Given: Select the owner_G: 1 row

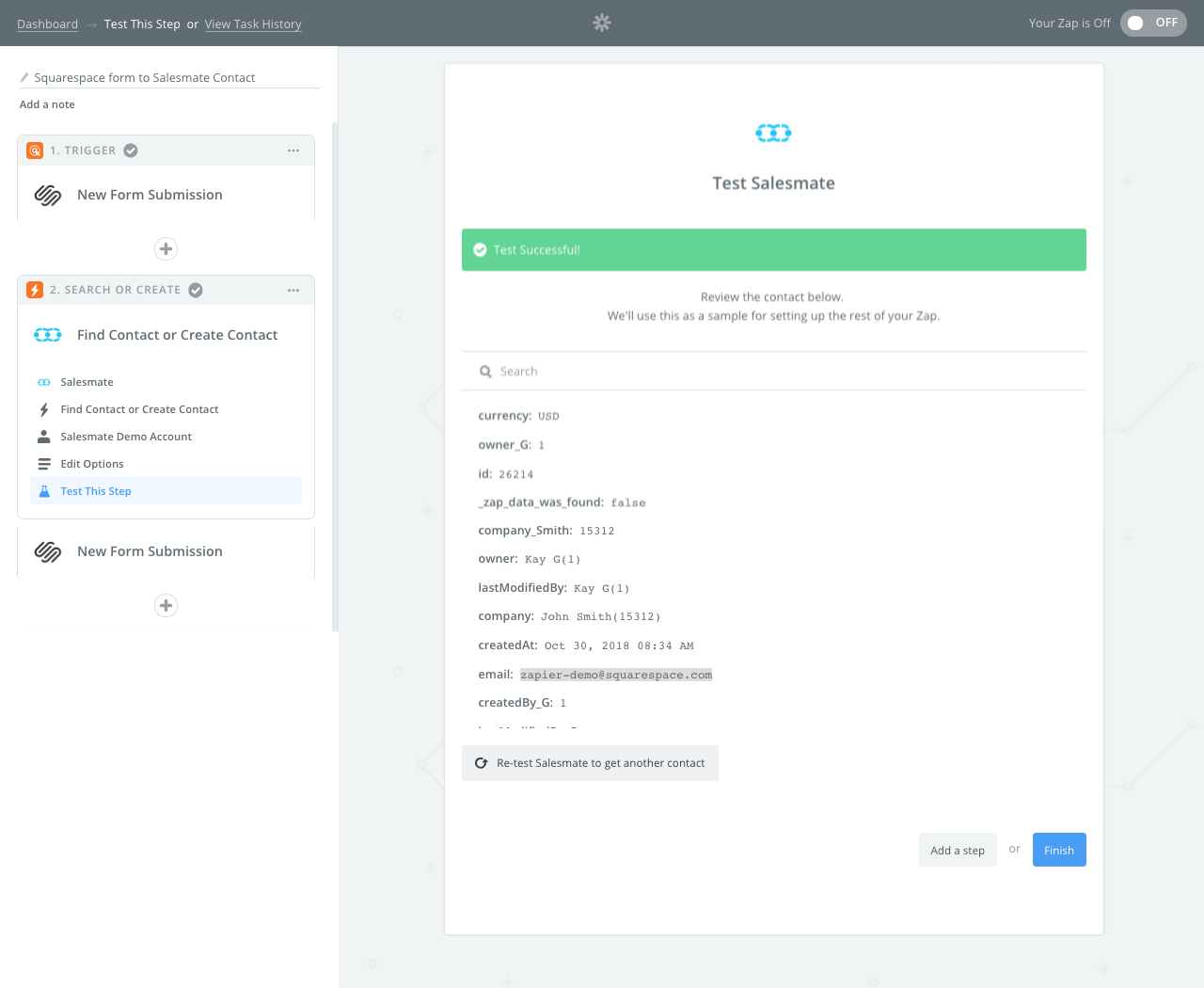Looking at the screenshot, I should [512, 445].
